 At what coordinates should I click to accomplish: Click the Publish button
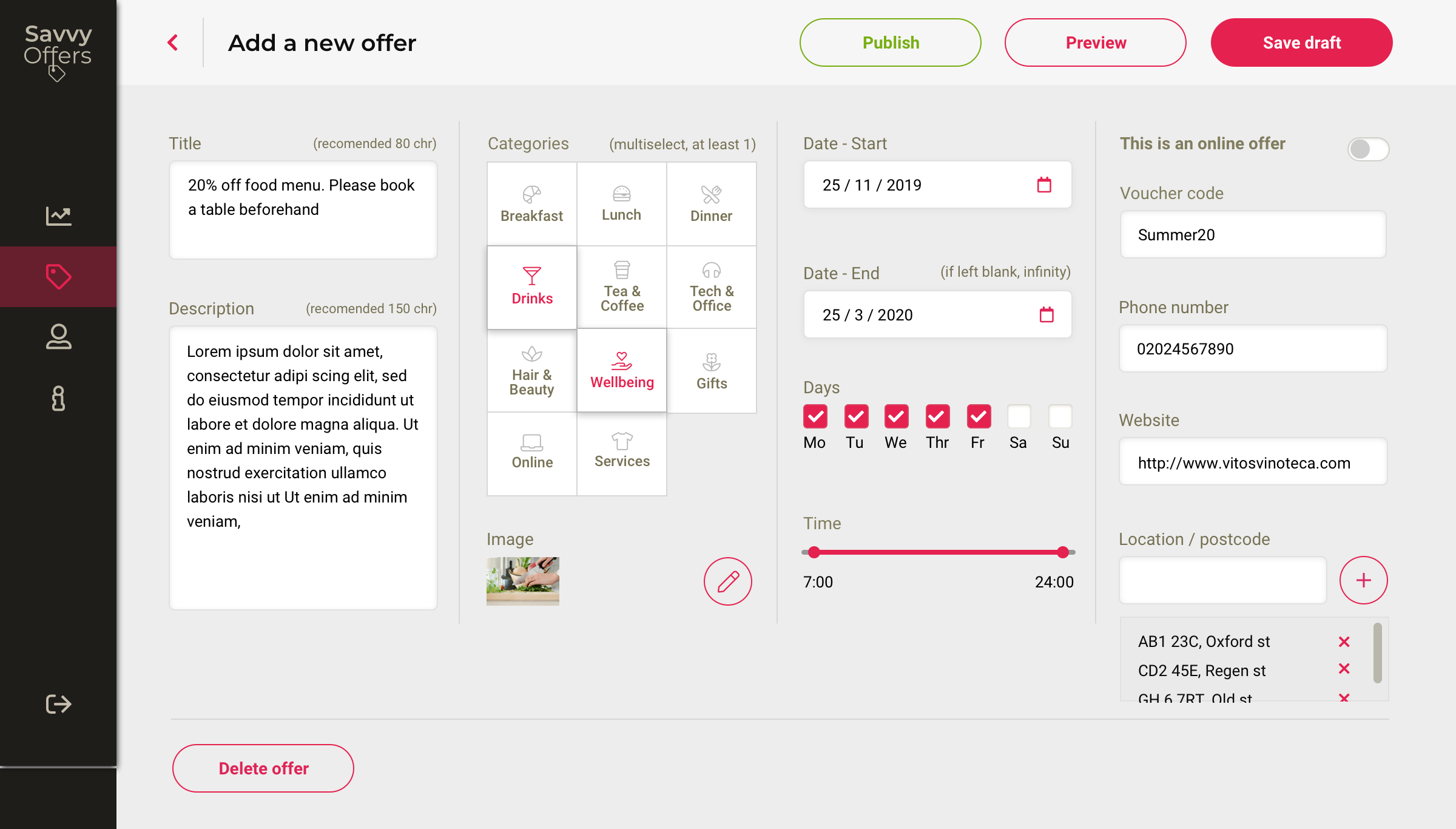(x=890, y=42)
